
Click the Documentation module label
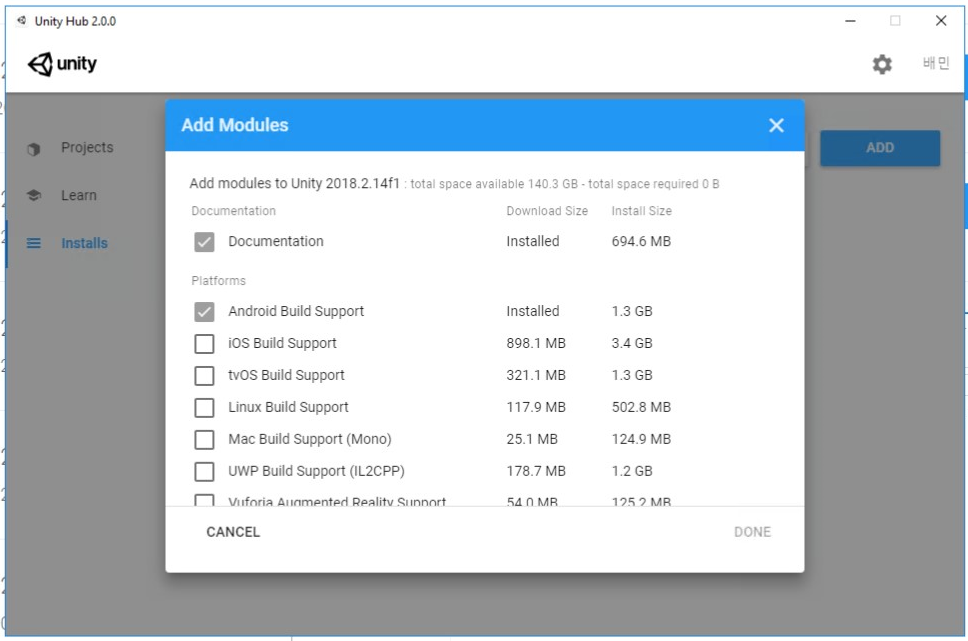coord(275,241)
